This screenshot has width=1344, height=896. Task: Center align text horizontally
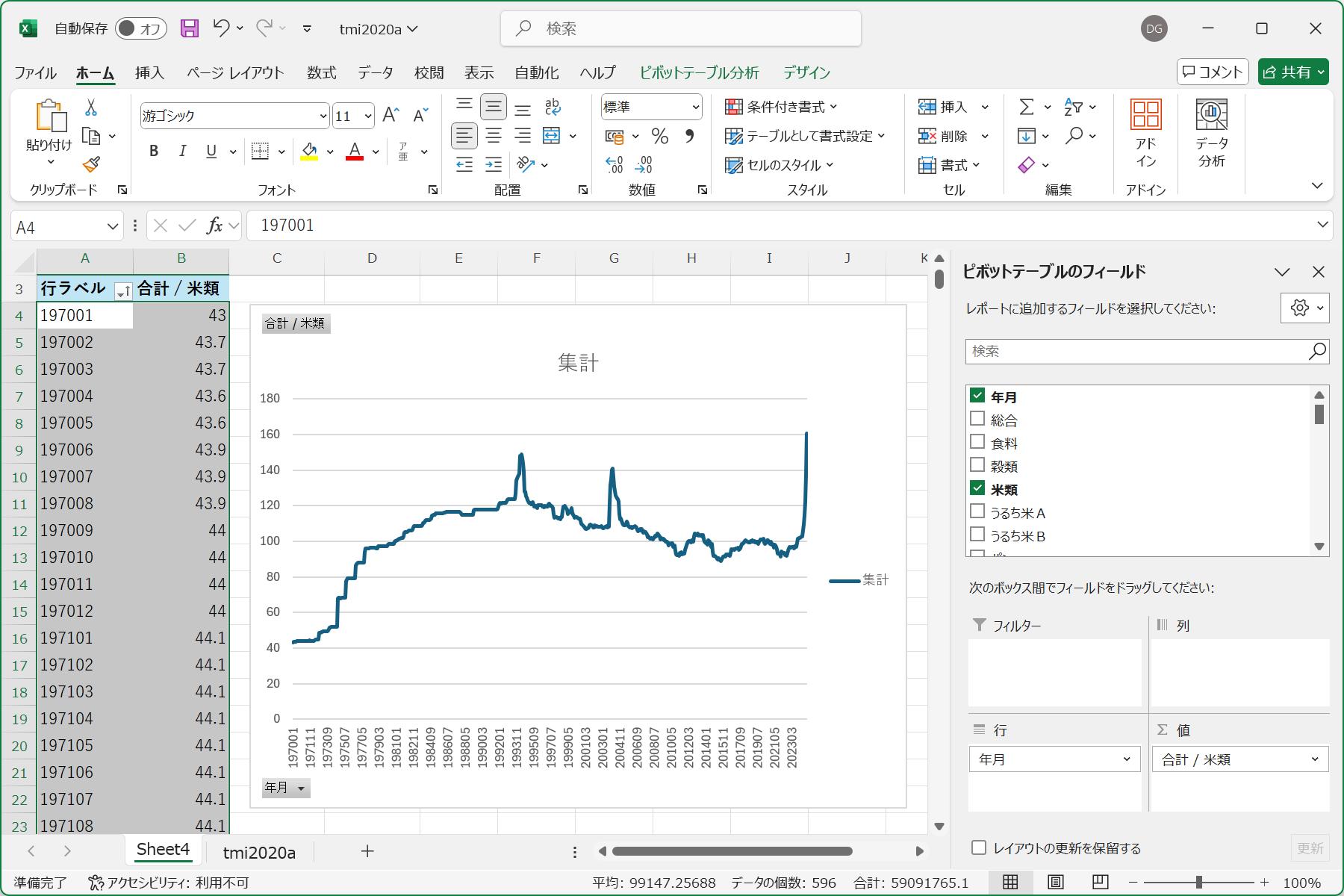pyautogui.click(x=494, y=136)
